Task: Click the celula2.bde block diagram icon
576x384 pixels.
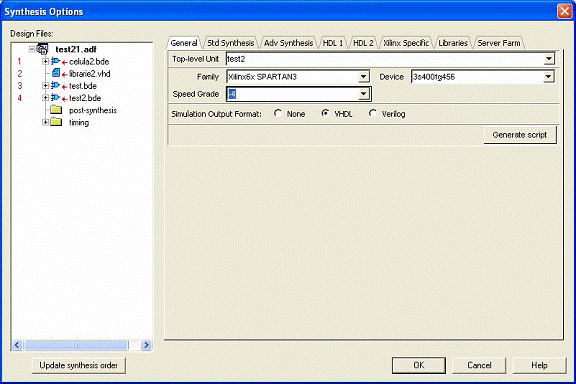Action: 55,61
